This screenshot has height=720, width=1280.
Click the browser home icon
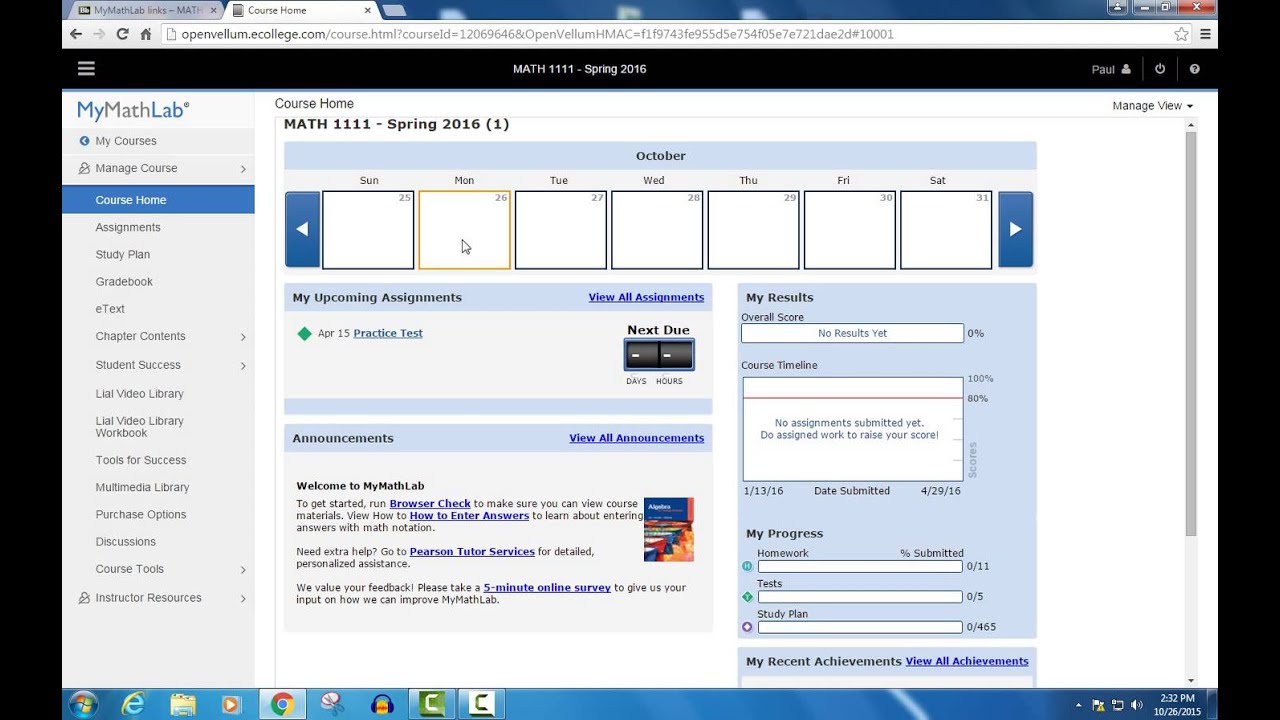click(146, 34)
